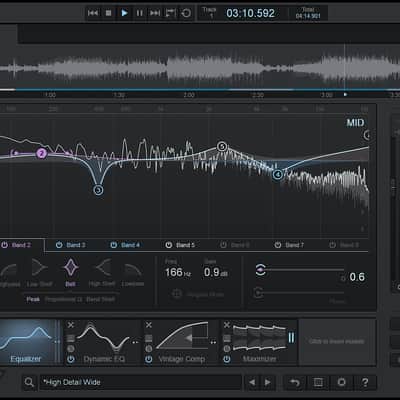Toggle the loop region button in transport

[171, 13]
